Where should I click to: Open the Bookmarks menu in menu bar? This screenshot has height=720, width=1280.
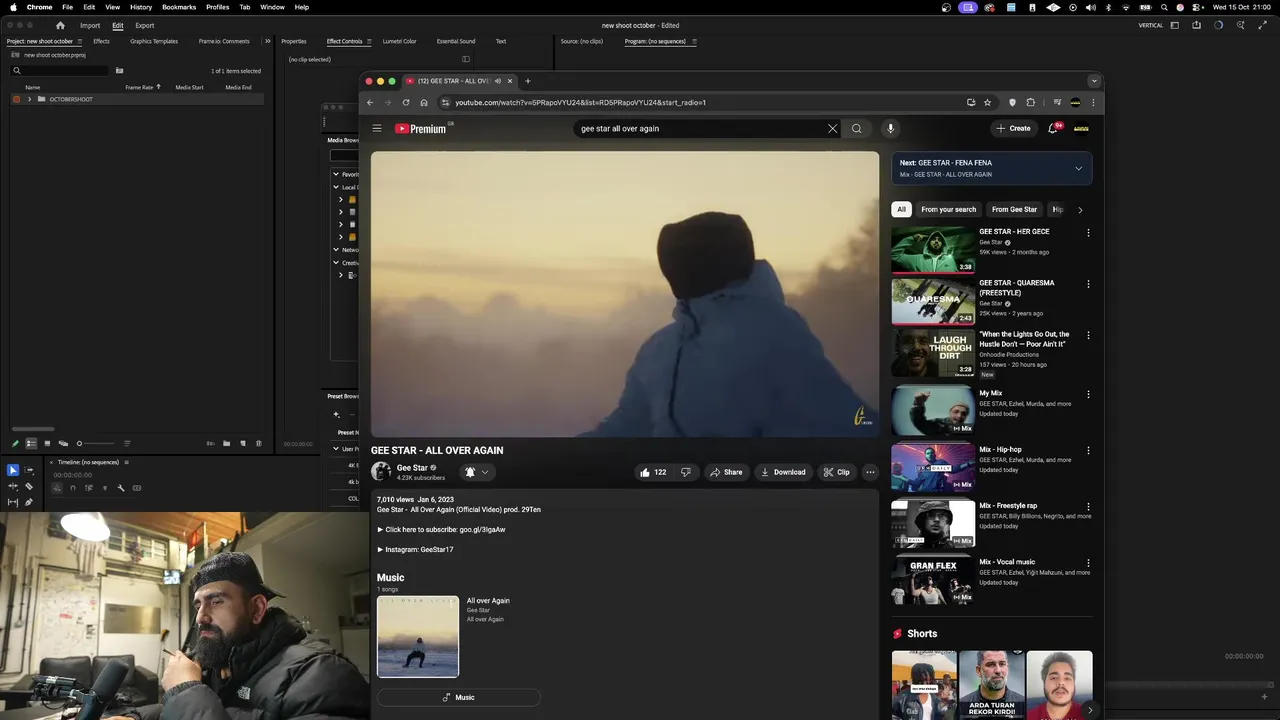tap(179, 7)
